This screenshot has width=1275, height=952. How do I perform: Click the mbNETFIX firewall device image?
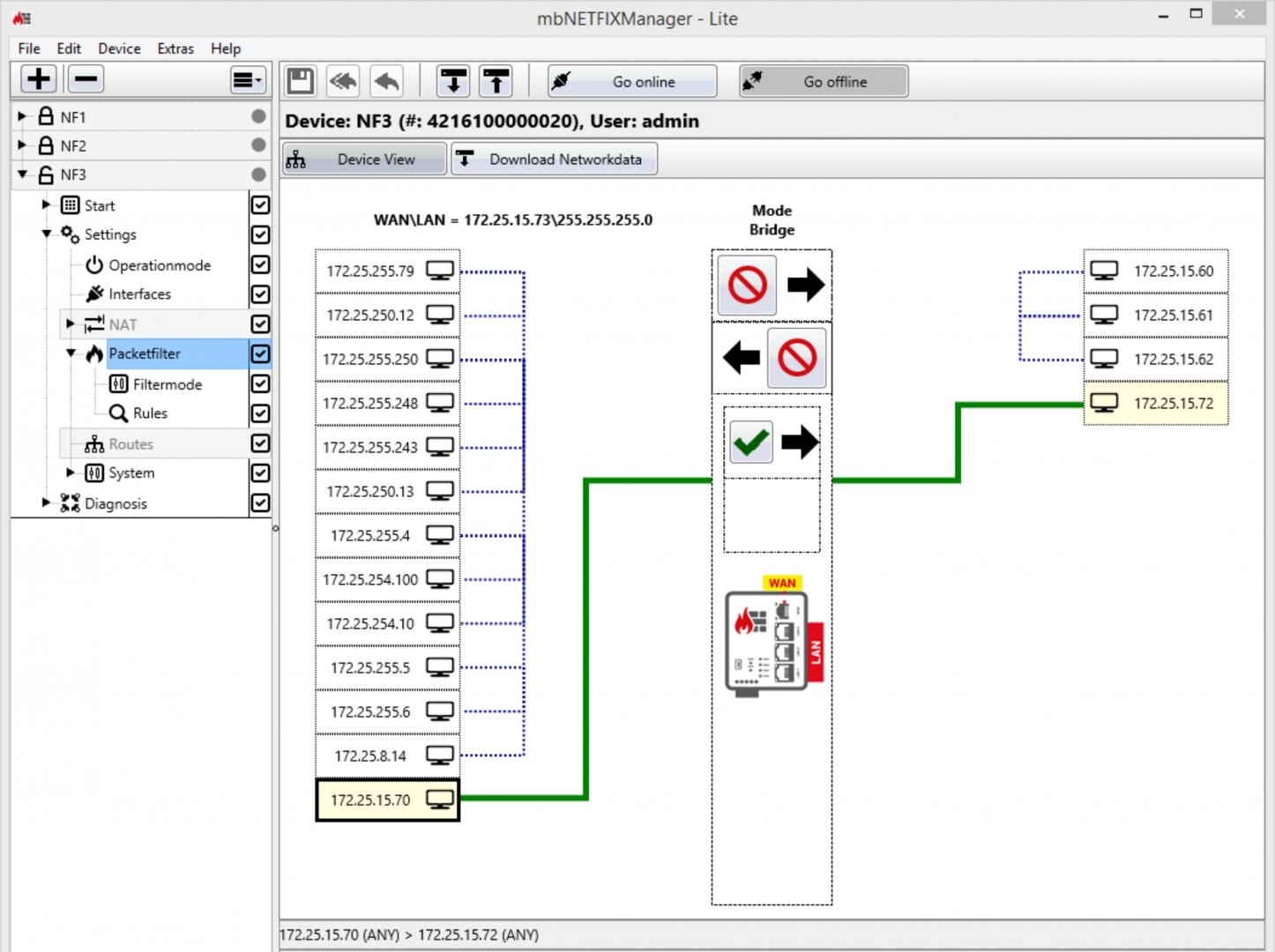pos(766,643)
